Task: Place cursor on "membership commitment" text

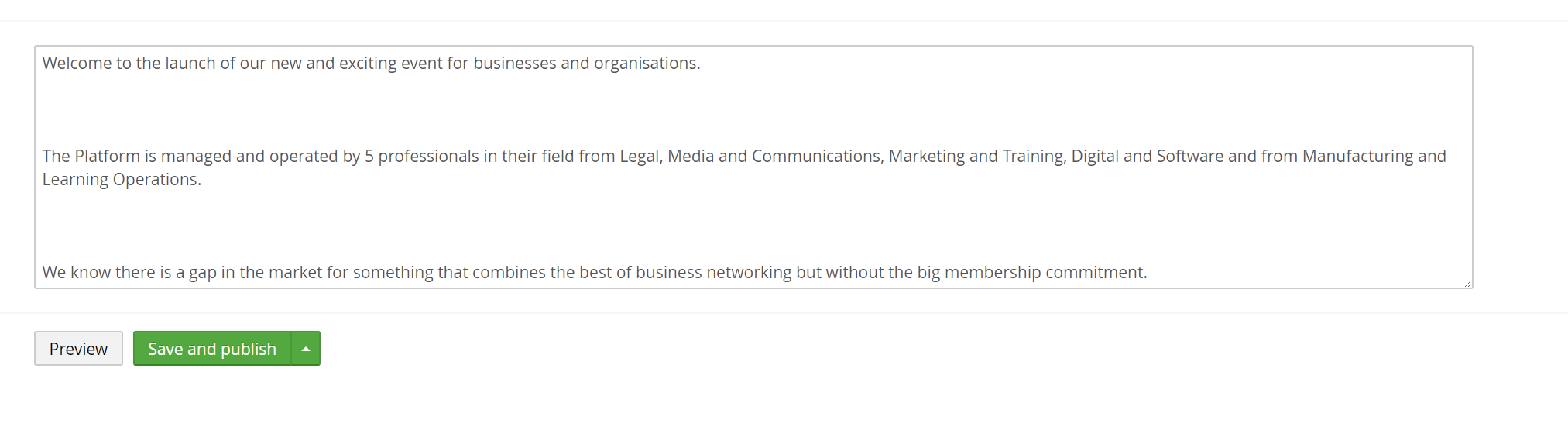Action: (1045, 273)
